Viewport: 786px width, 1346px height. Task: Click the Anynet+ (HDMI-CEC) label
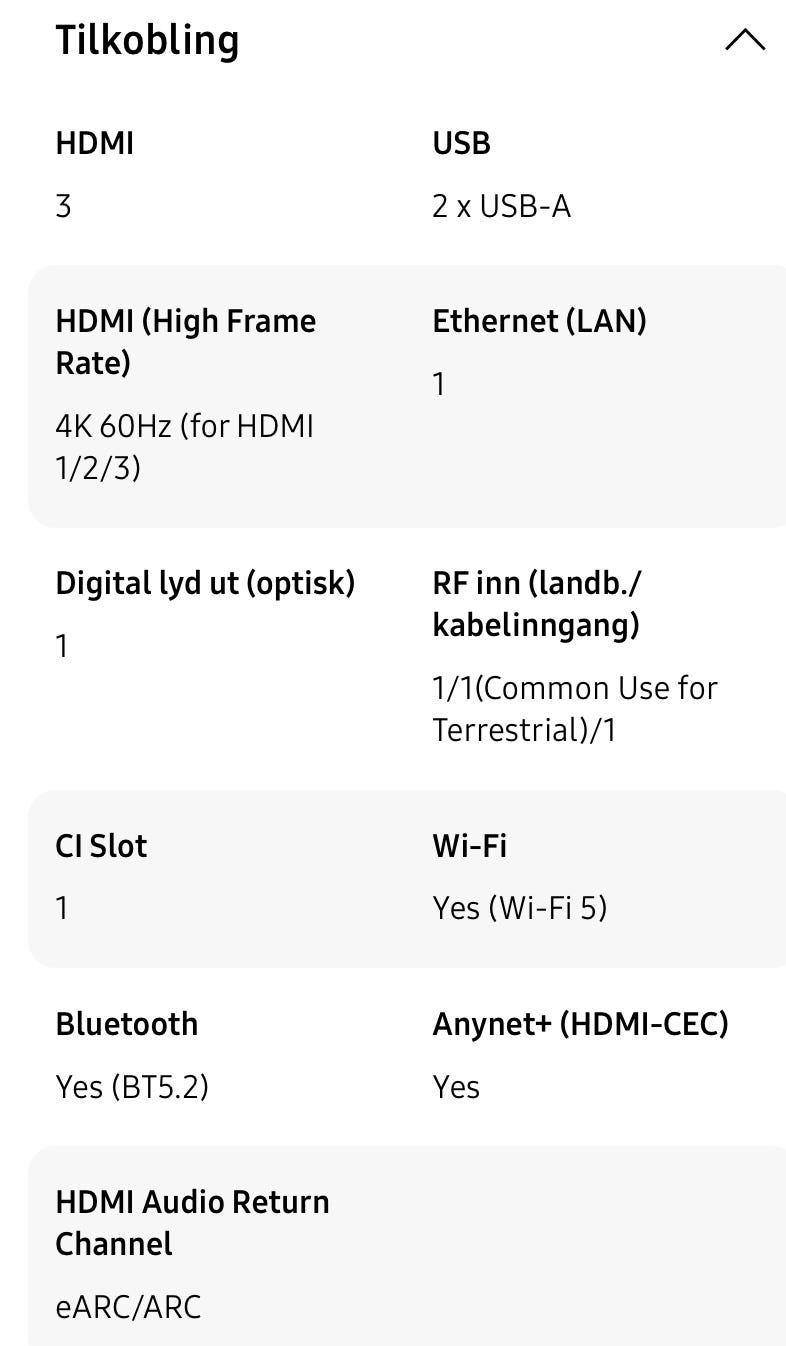pyautogui.click(x=580, y=1024)
